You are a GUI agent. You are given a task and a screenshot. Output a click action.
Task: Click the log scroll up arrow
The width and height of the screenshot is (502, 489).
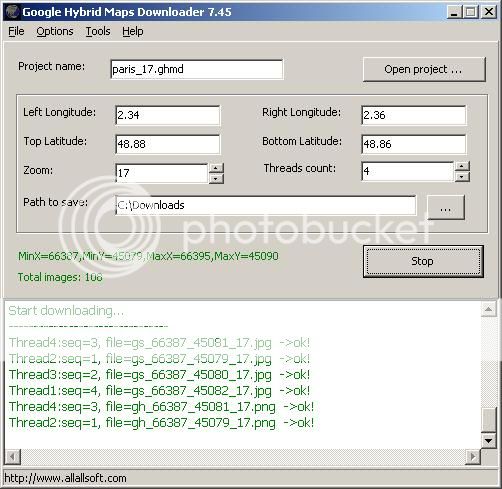(x=489, y=310)
